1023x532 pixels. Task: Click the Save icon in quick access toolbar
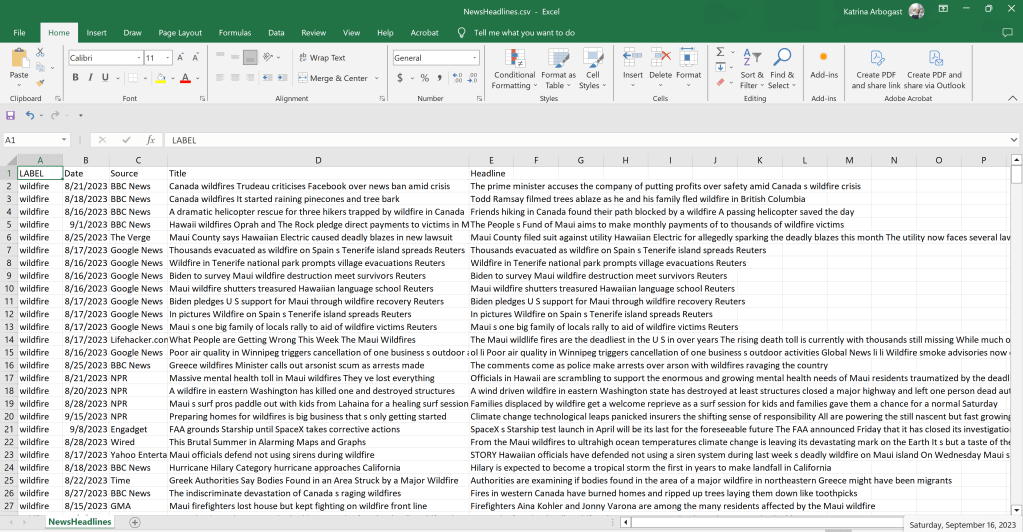(x=11, y=115)
